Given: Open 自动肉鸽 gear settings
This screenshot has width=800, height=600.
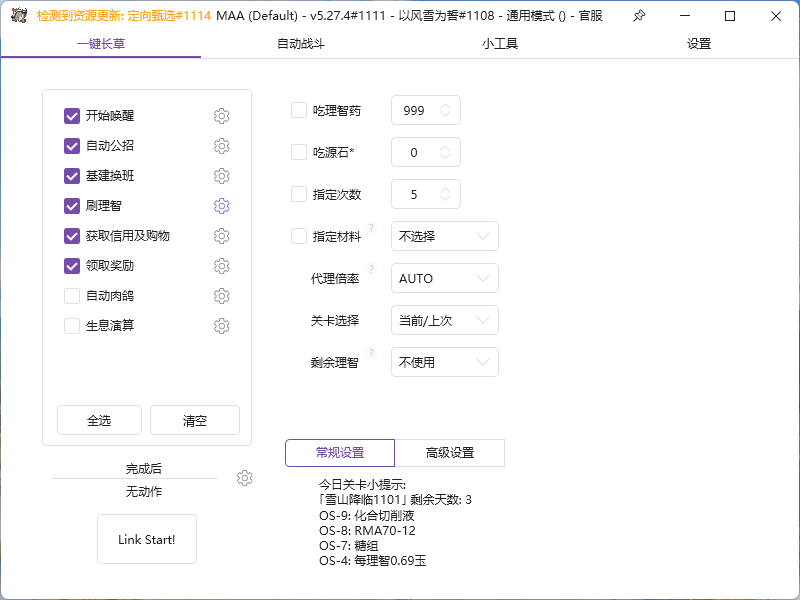Looking at the screenshot, I should [221, 296].
